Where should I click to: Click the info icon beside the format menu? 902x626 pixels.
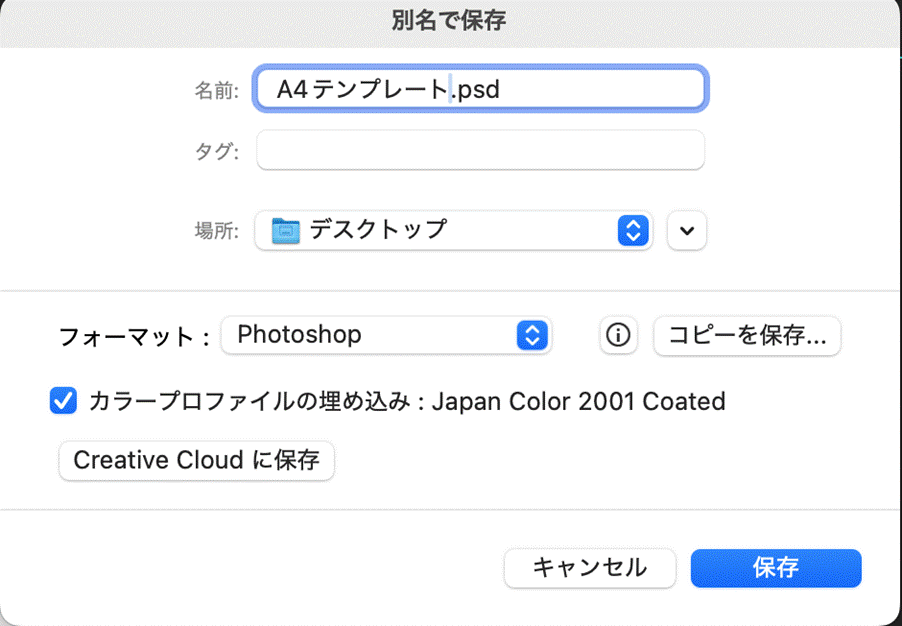click(x=618, y=336)
